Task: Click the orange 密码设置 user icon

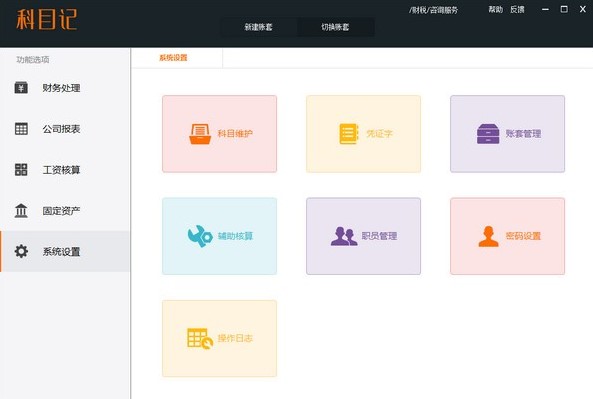Action: [x=488, y=236]
